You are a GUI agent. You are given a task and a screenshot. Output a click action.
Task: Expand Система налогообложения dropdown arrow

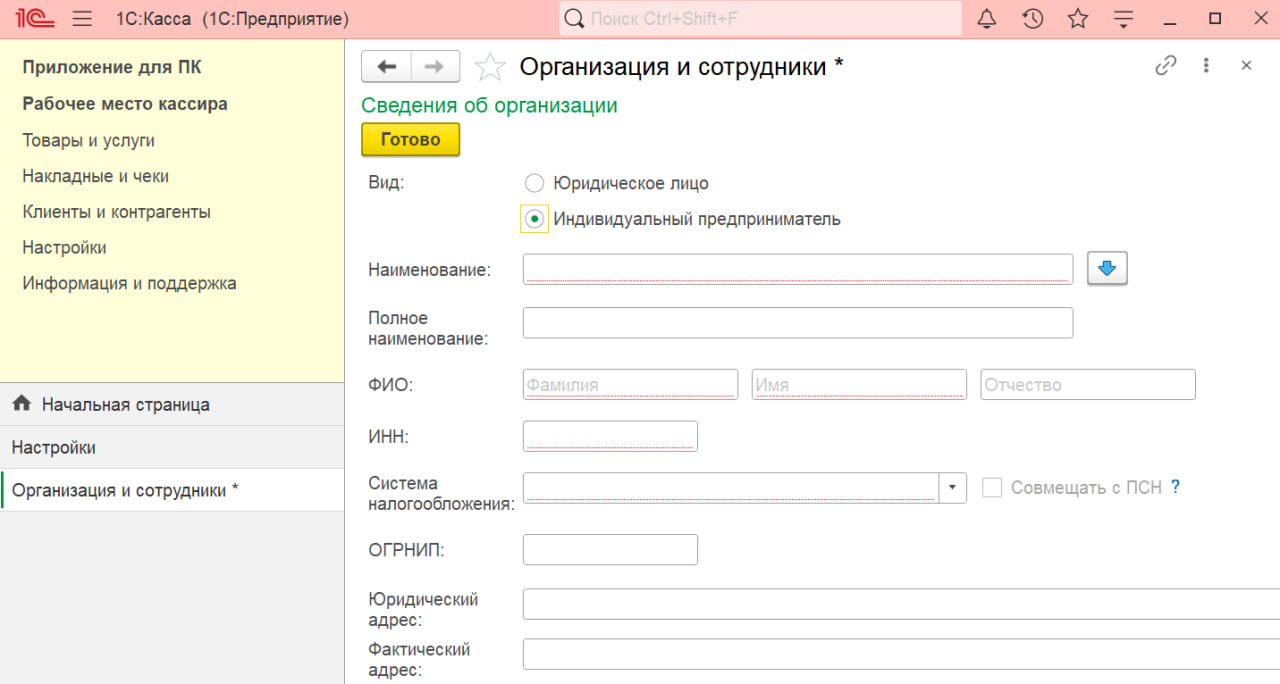(x=952, y=487)
